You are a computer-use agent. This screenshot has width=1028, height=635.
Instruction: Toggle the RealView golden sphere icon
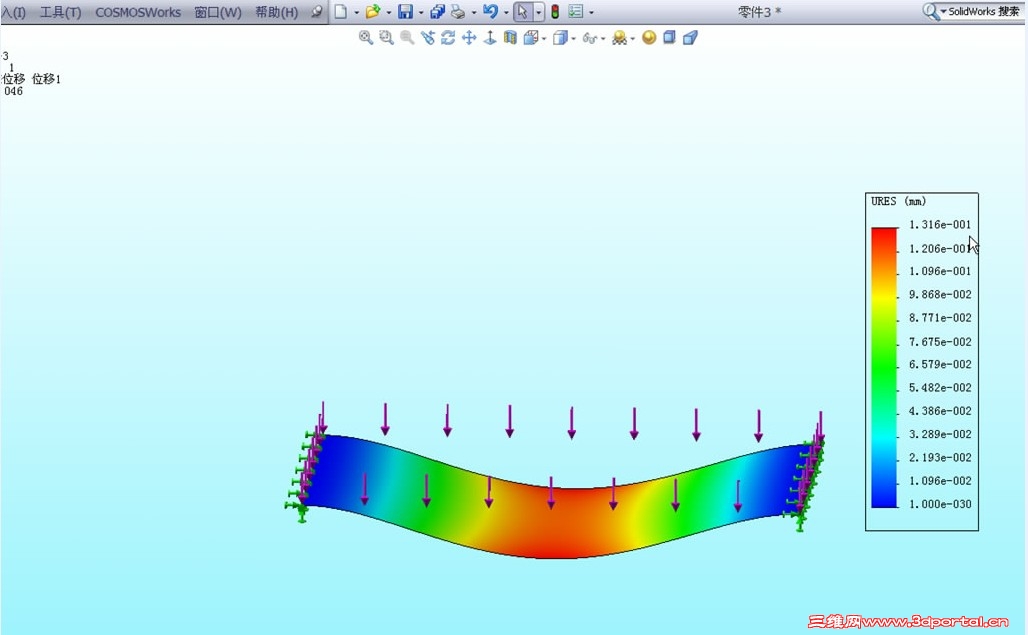[649, 37]
